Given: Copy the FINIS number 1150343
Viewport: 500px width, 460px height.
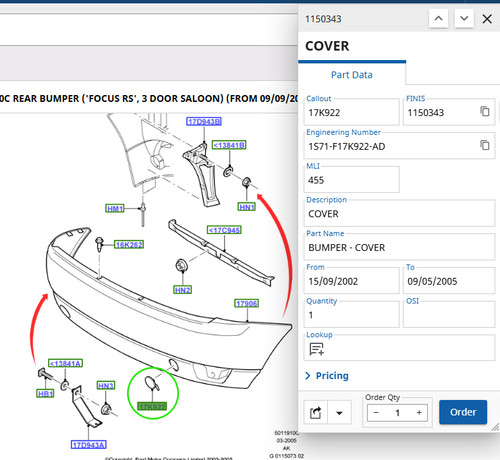Looking at the screenshot, I should click(485, 111).
